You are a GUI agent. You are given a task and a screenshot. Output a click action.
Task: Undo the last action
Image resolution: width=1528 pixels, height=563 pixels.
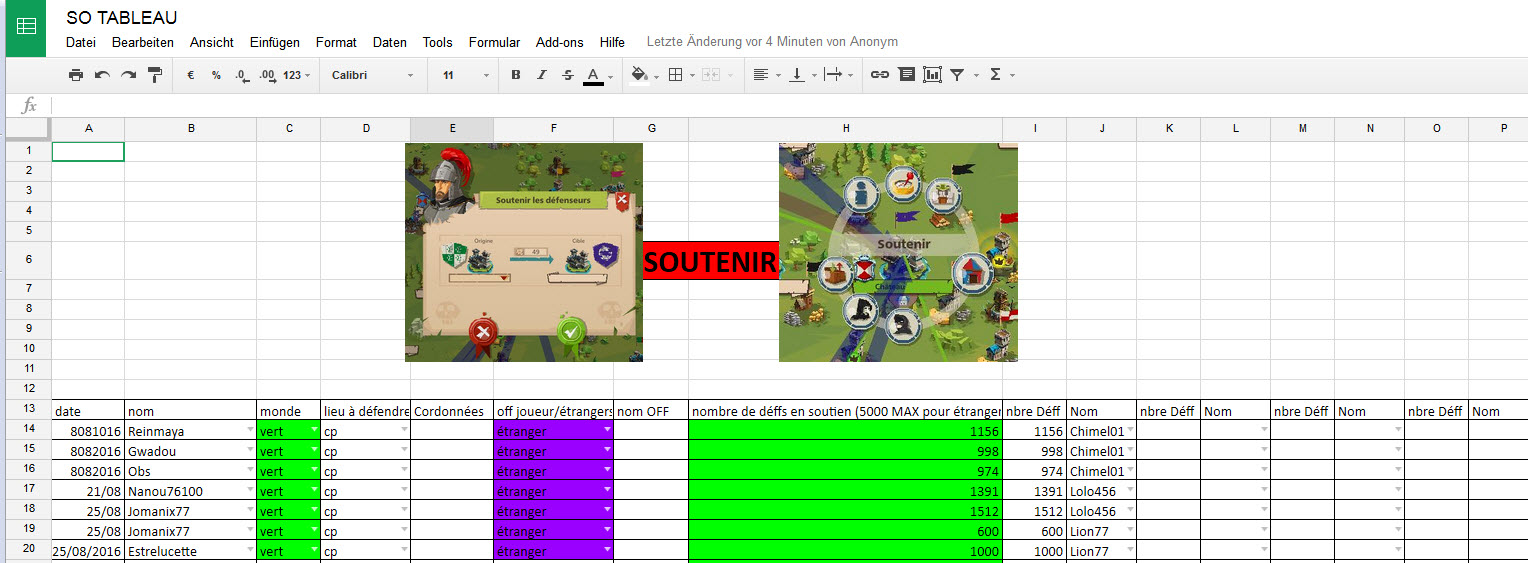[x=102, y=75]
